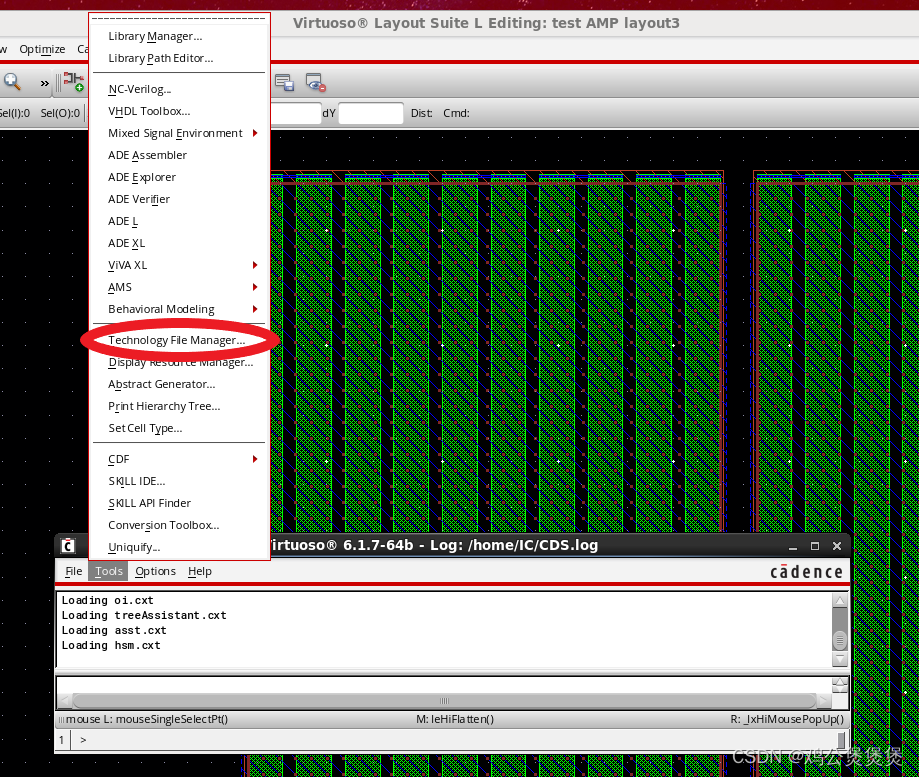Click 'mouse L: mouseSingleSelectPt()' status text
Image resolution: width=919 pixels, height=777 pixels.
tap(147, 719)
